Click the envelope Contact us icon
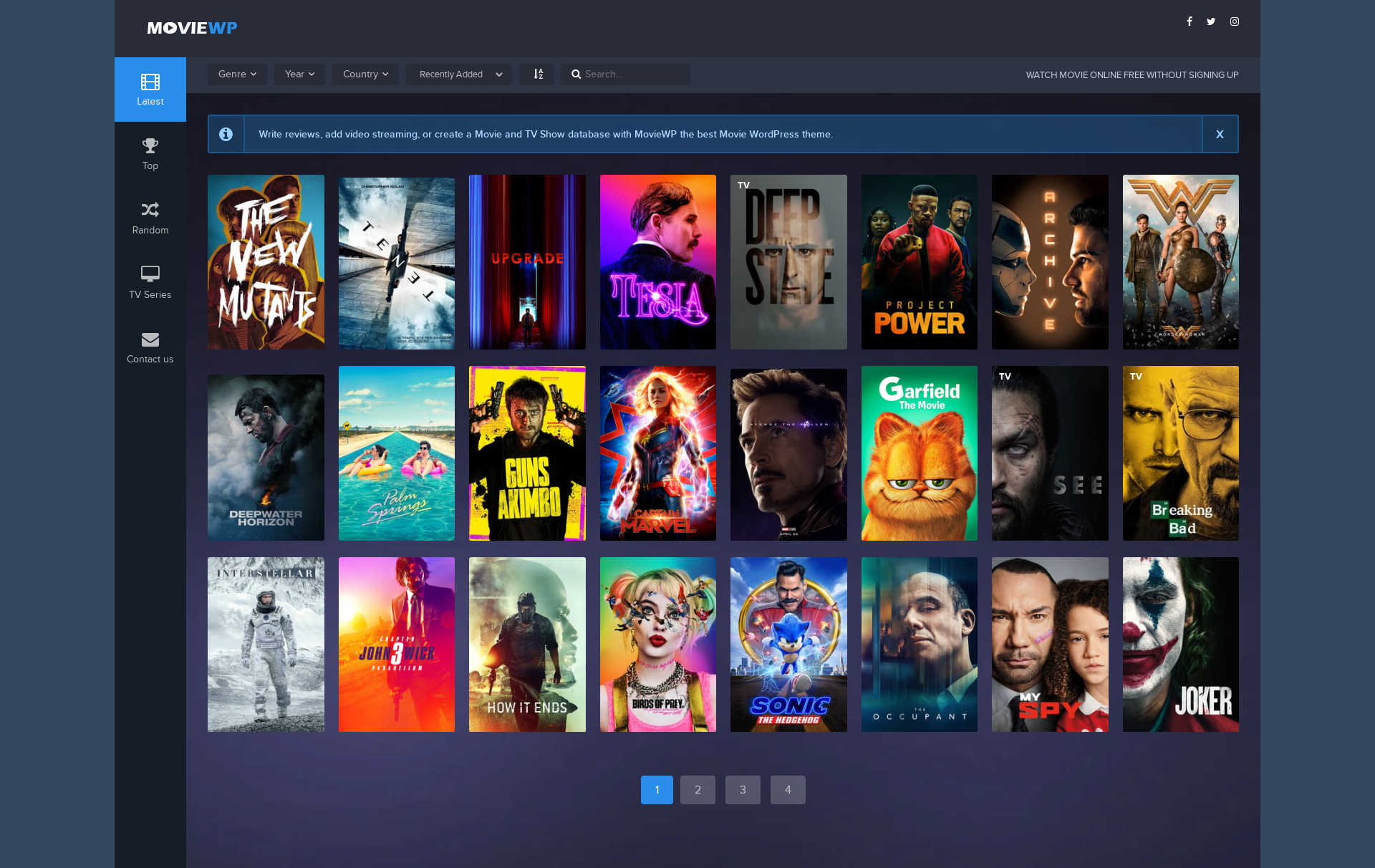The width and height of the screenshot is (1375, 868). pos(150,339)
